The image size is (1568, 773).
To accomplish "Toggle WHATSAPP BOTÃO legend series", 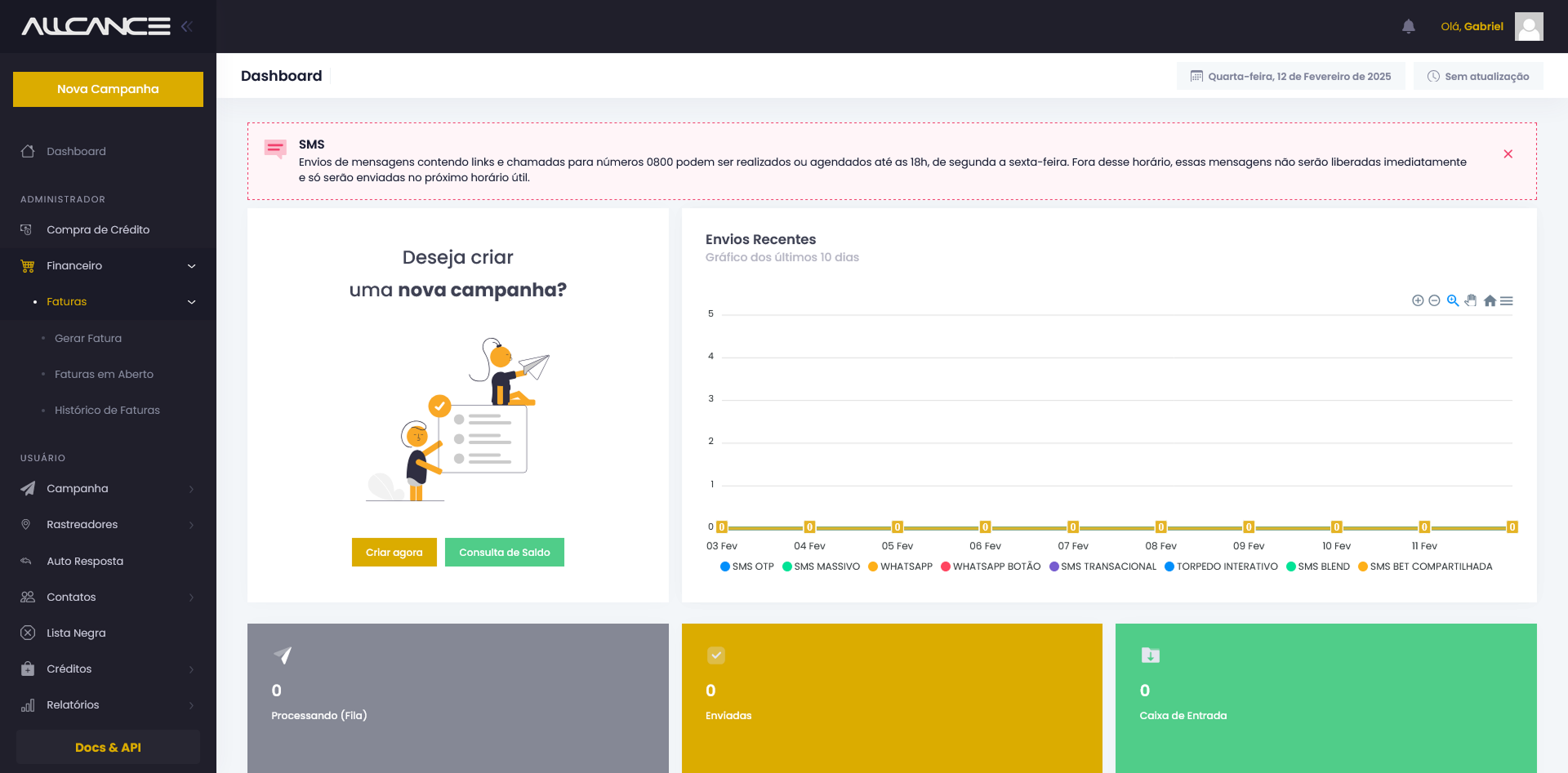I will coord(991,566).
